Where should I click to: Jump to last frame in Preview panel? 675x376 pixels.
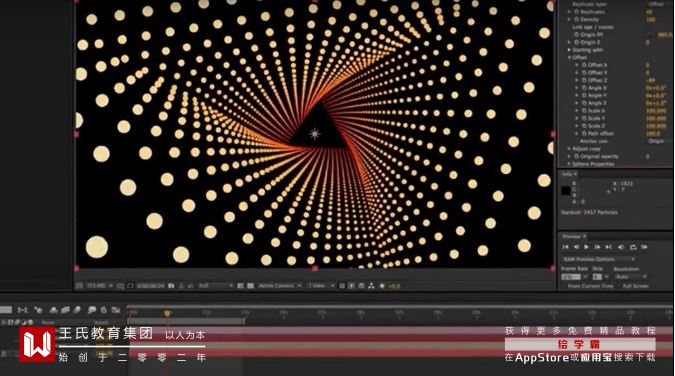pos(608,247)
